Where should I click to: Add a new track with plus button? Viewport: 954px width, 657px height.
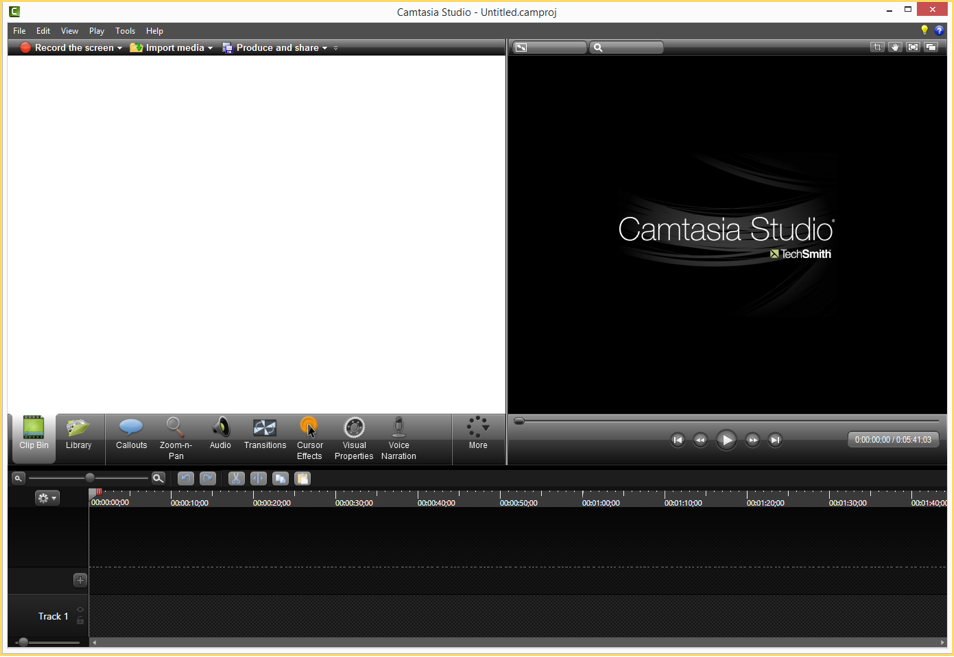click(x=80, y=580)
